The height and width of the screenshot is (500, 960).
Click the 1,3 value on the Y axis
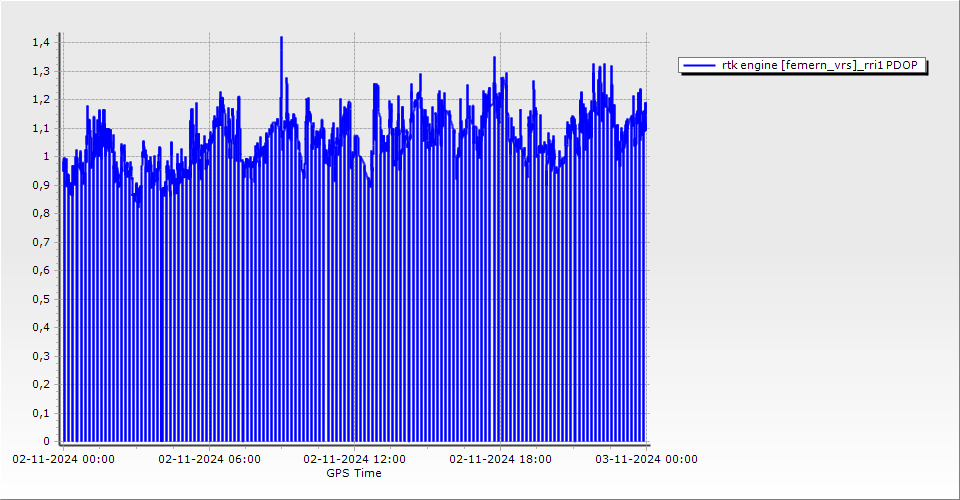[x=40, y=72]
